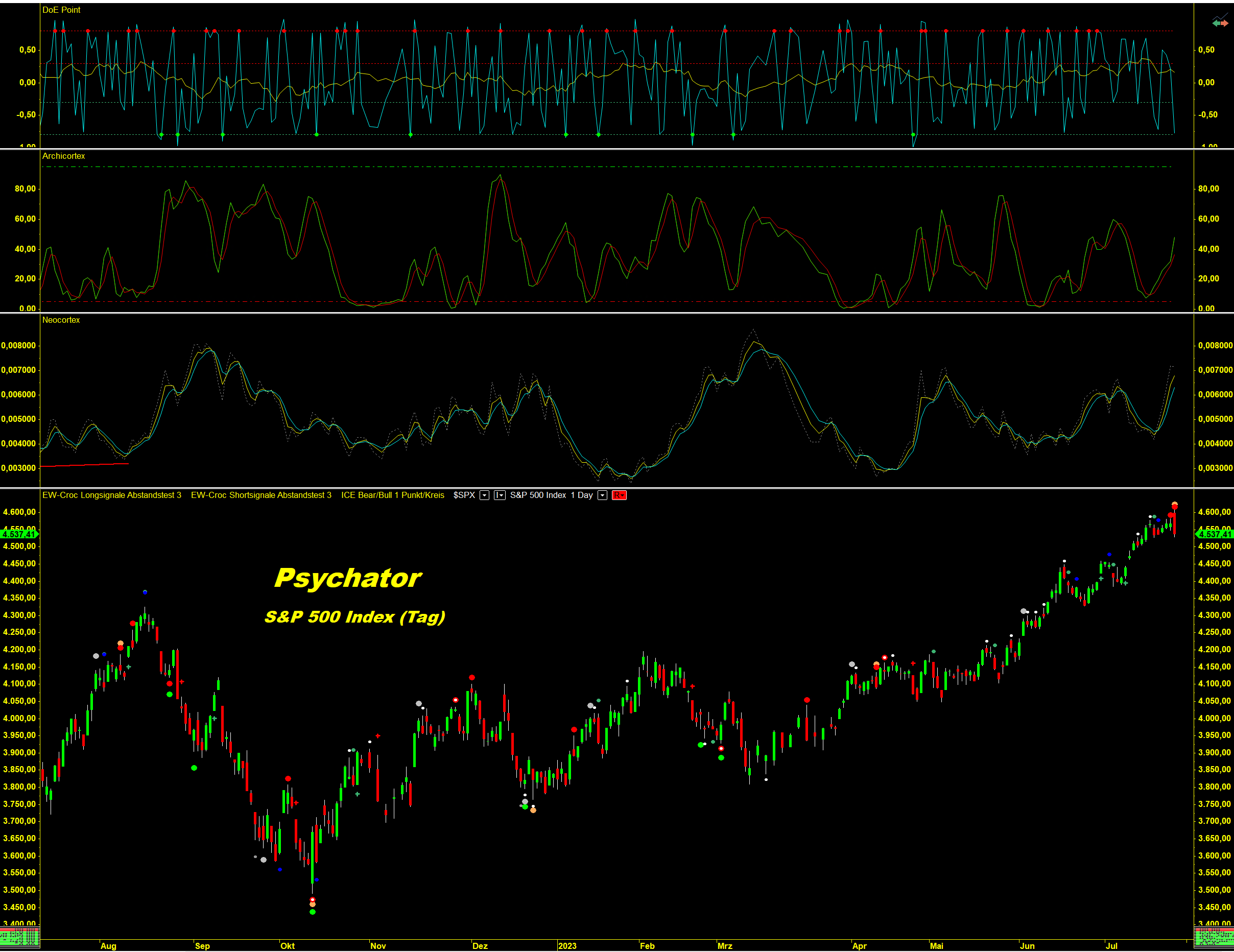Select EW-Croc Shortsignale Abstandstest 3 label
This screenshot has width=1234, height=952.
click(x=261, y=495)
